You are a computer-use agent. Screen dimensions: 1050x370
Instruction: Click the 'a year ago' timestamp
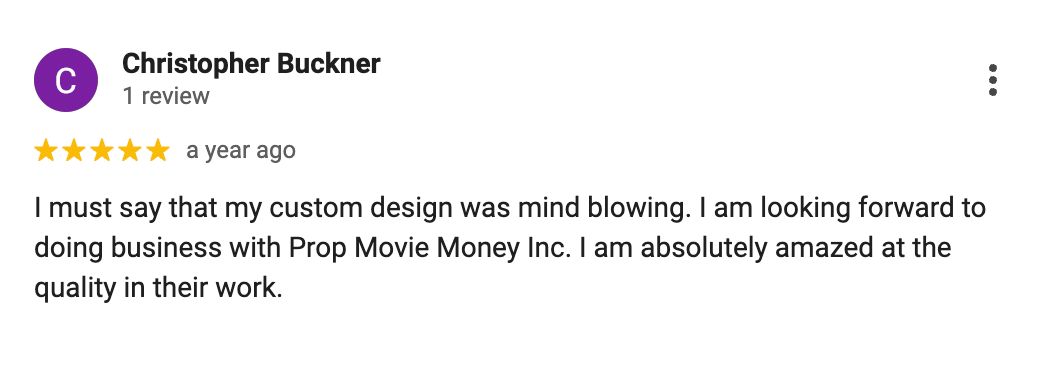pos(240,151)
